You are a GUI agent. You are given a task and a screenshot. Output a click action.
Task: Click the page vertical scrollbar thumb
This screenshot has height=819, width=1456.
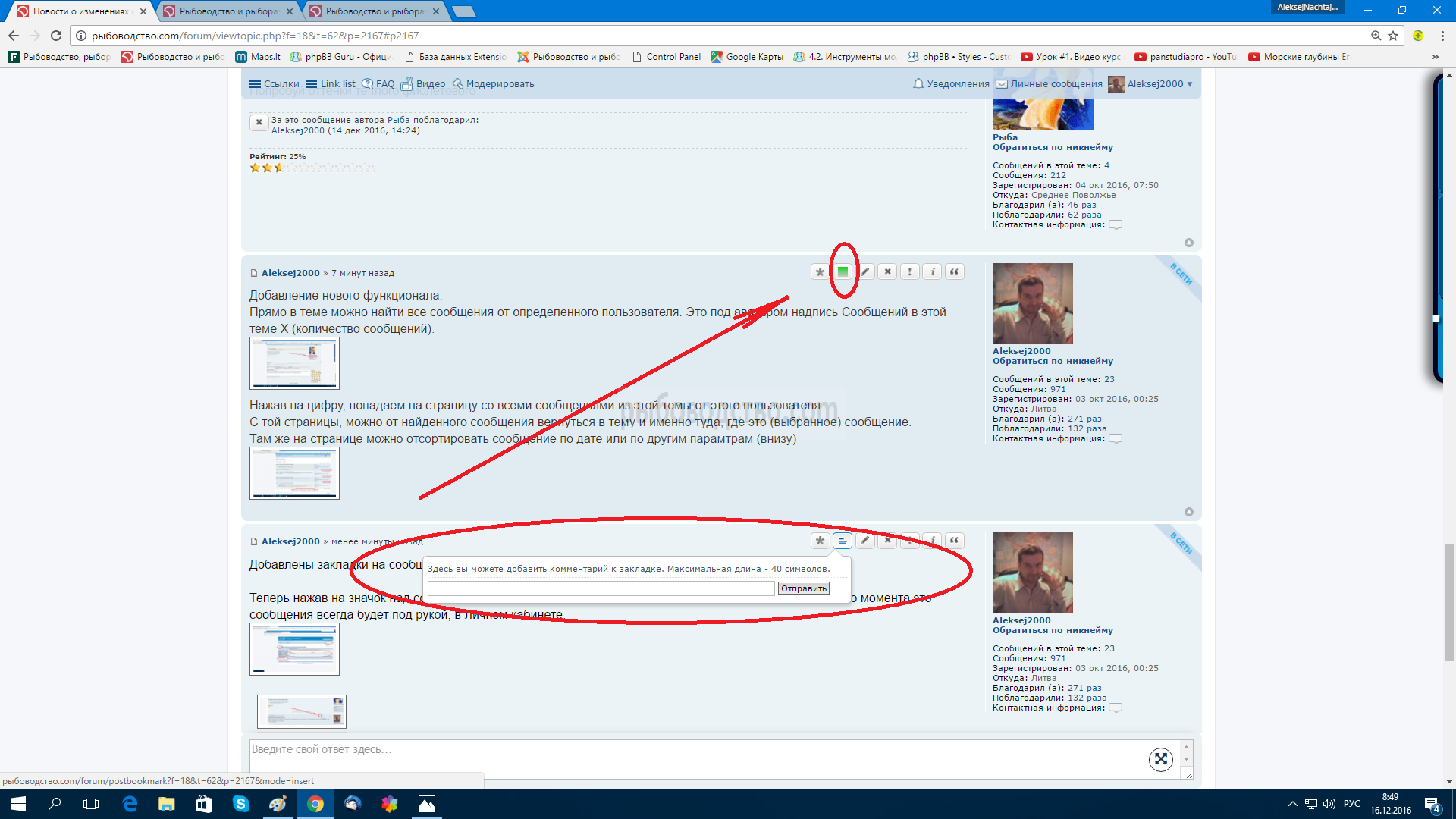pos(1449,603)
